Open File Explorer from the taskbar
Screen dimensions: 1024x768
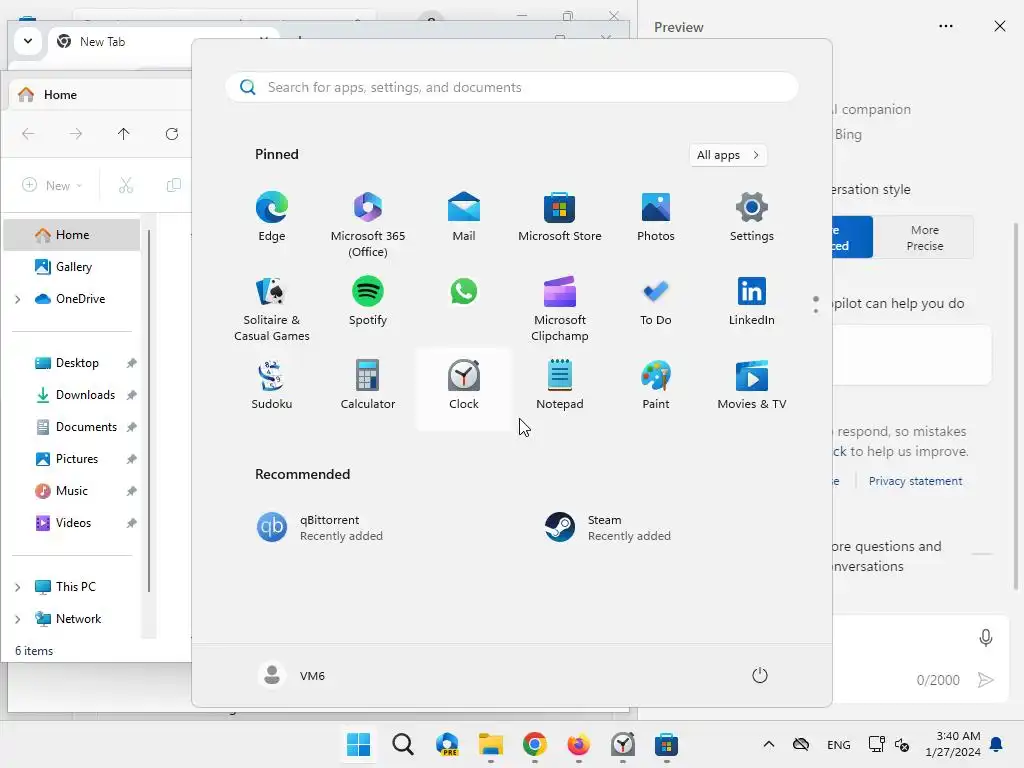pos(490,744)
